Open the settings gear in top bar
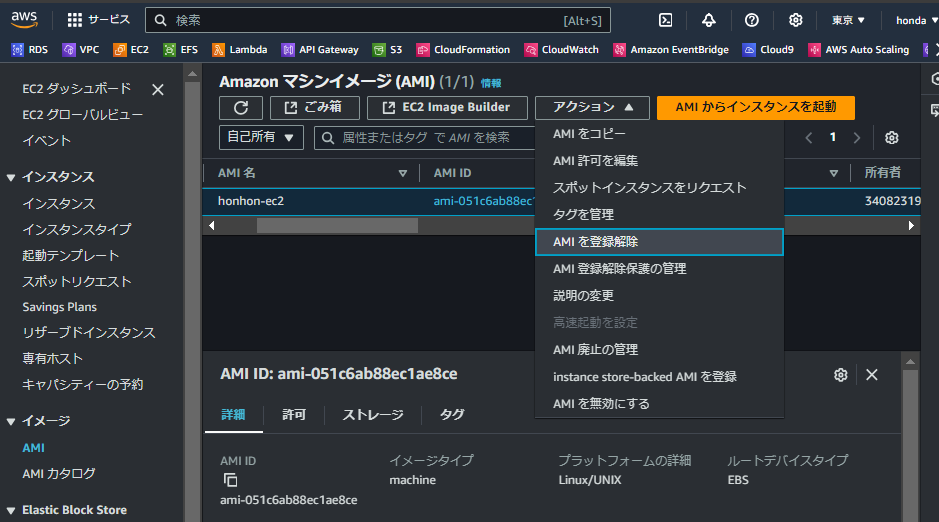939x522 pixels. tap(795, 20)
